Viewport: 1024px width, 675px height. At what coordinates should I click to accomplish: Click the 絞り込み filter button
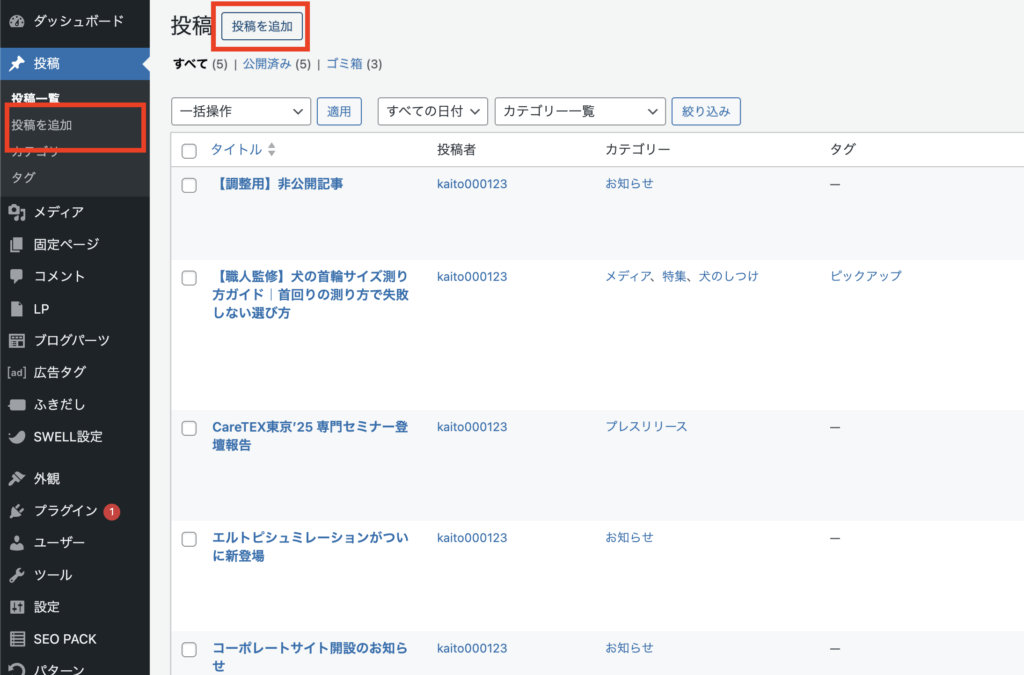(707, 112)
